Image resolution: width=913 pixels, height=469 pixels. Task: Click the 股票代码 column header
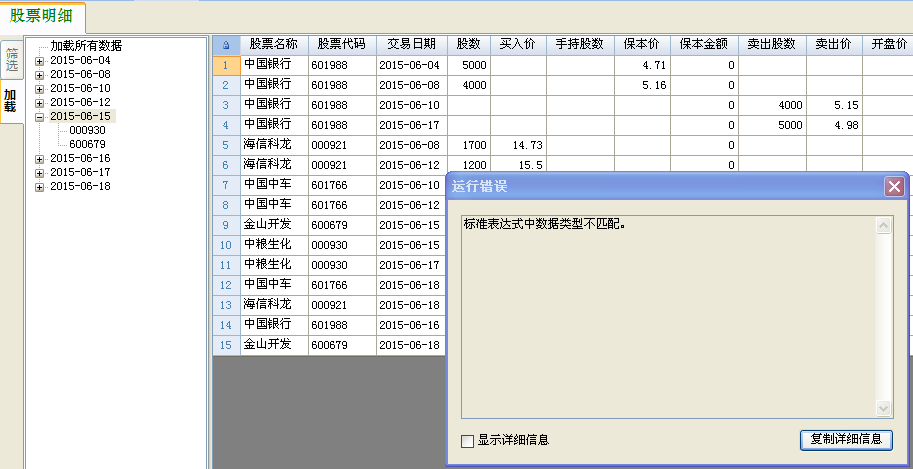[342, 45]
